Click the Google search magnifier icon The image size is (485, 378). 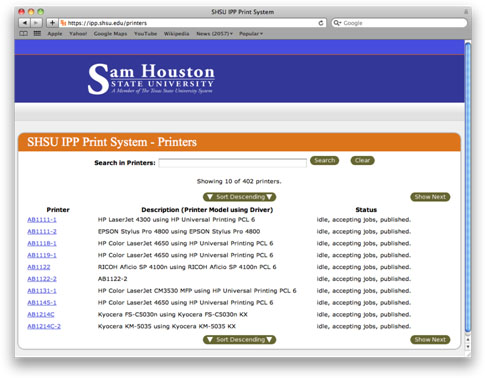[337, 23]
